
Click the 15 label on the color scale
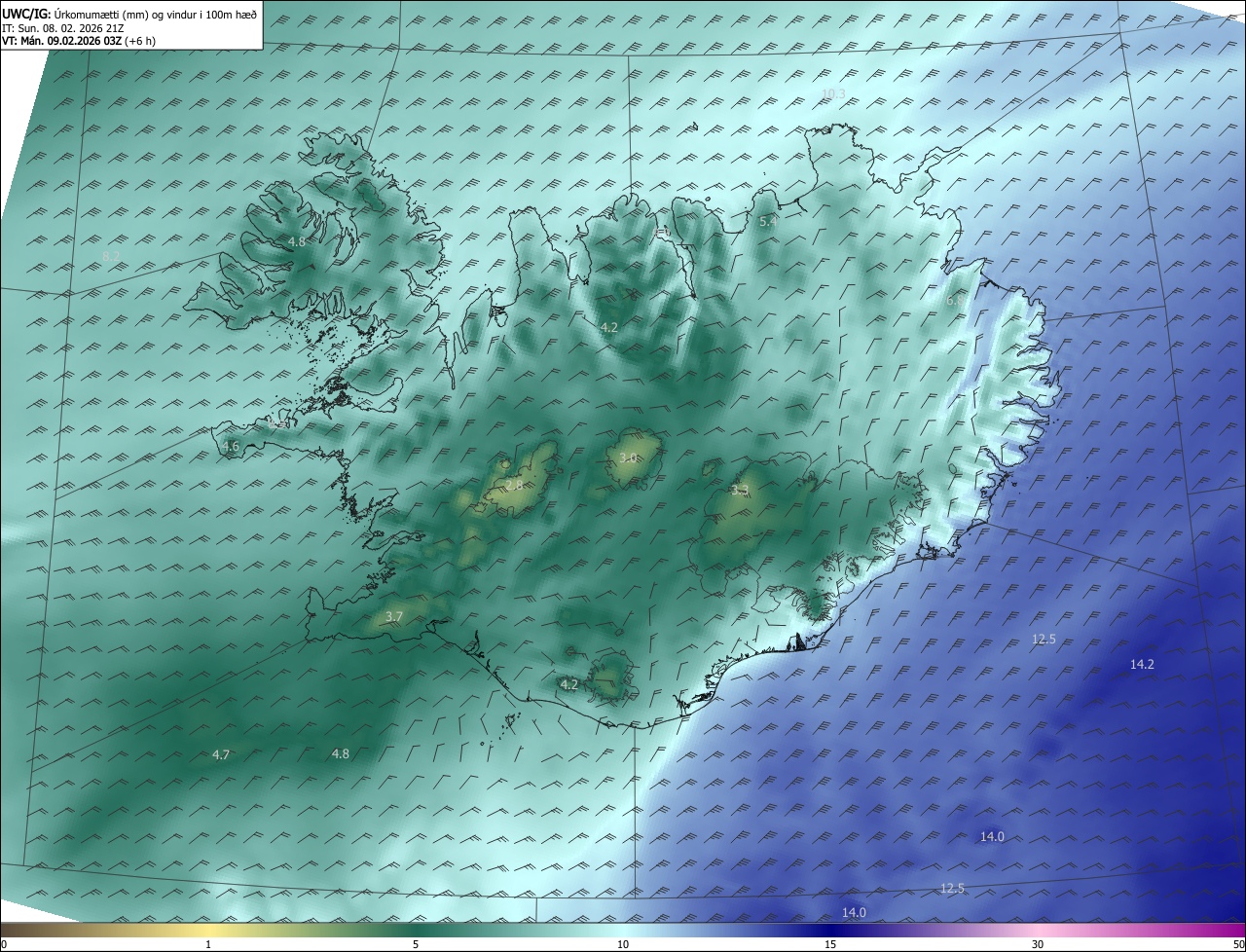click(830, 945)
